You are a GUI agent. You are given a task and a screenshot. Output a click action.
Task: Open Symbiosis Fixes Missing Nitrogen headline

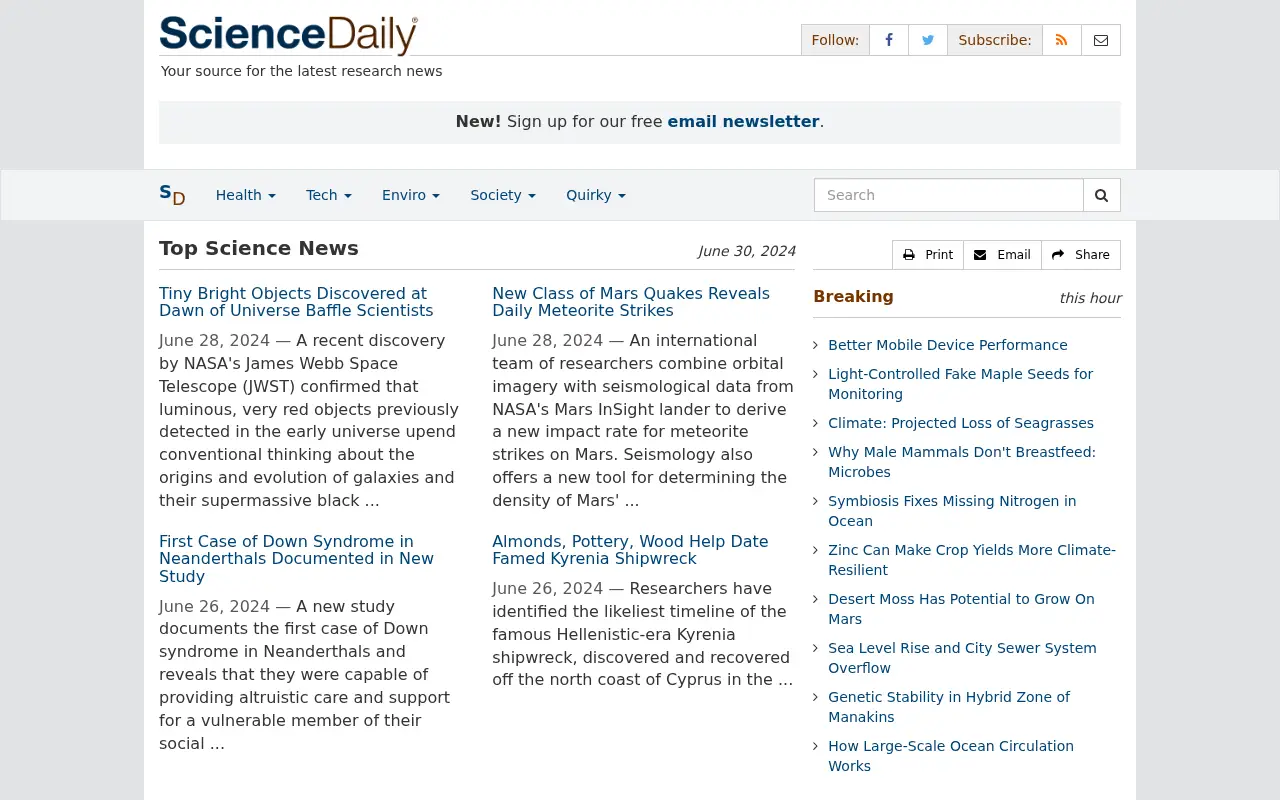(x=952, y=511)
